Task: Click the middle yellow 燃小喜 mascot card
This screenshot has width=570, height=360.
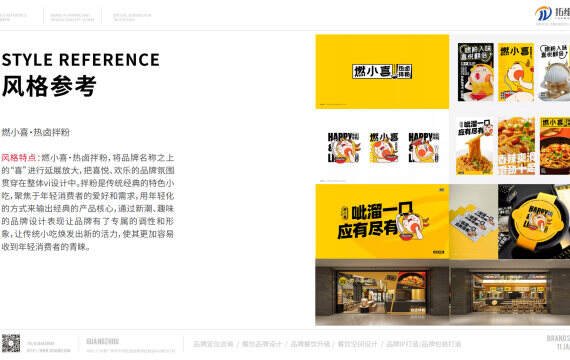Action: click(384, 147)
